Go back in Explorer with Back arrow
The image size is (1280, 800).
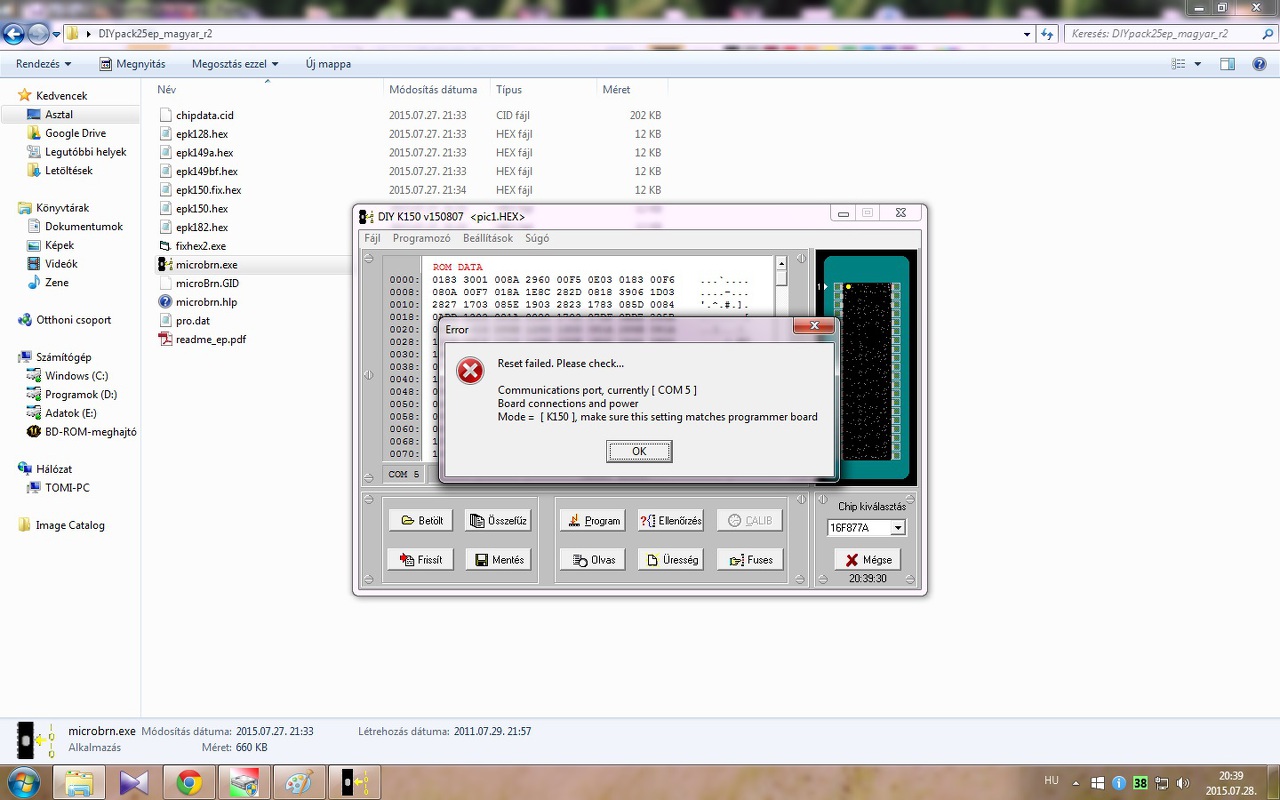coord(14,34)
